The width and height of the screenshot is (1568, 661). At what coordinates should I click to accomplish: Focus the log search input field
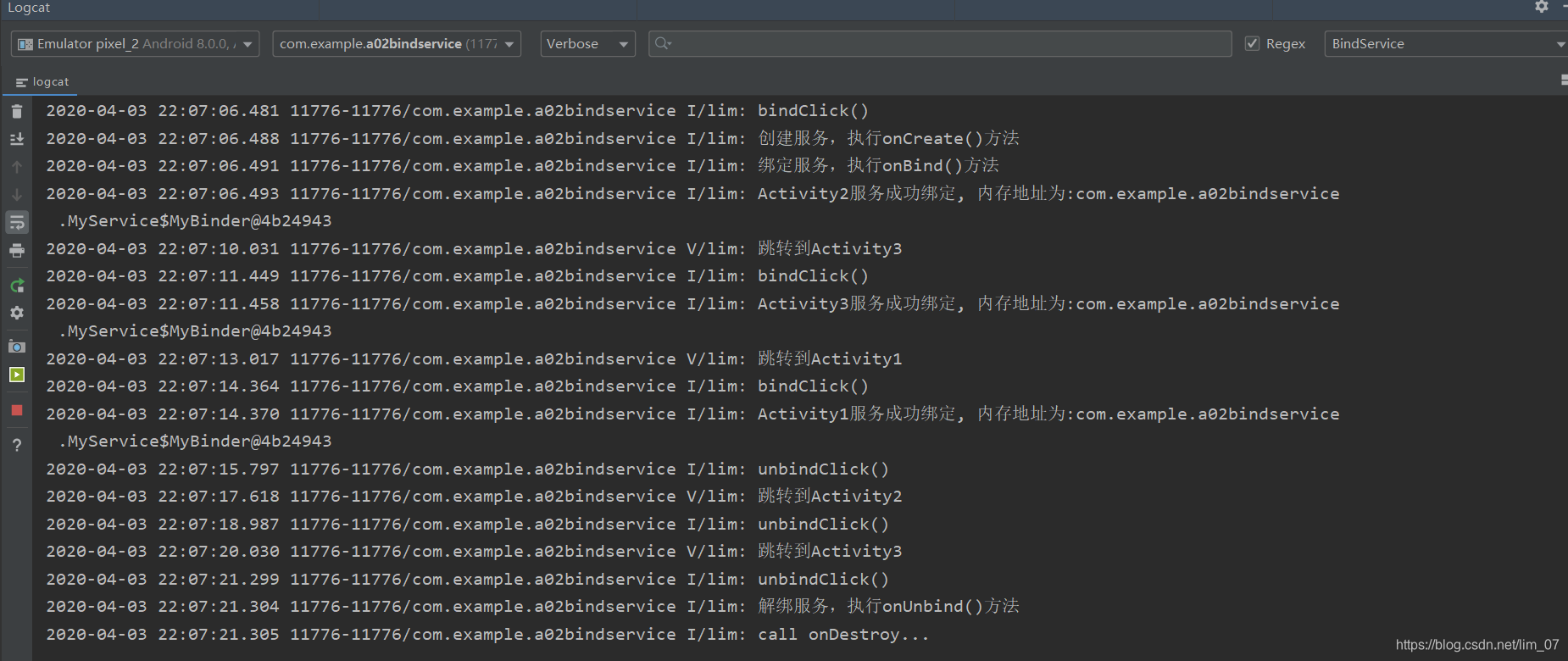click(940, 44)
